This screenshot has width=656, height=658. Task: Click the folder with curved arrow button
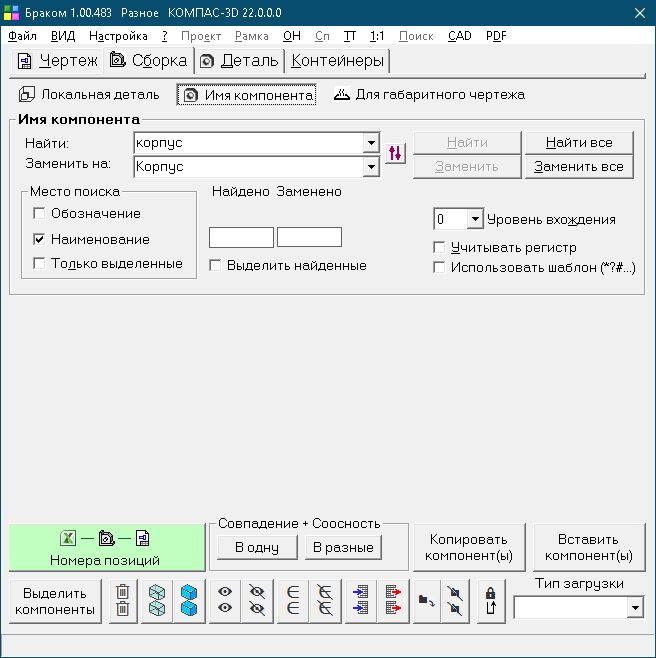click(x=427, y=601)
